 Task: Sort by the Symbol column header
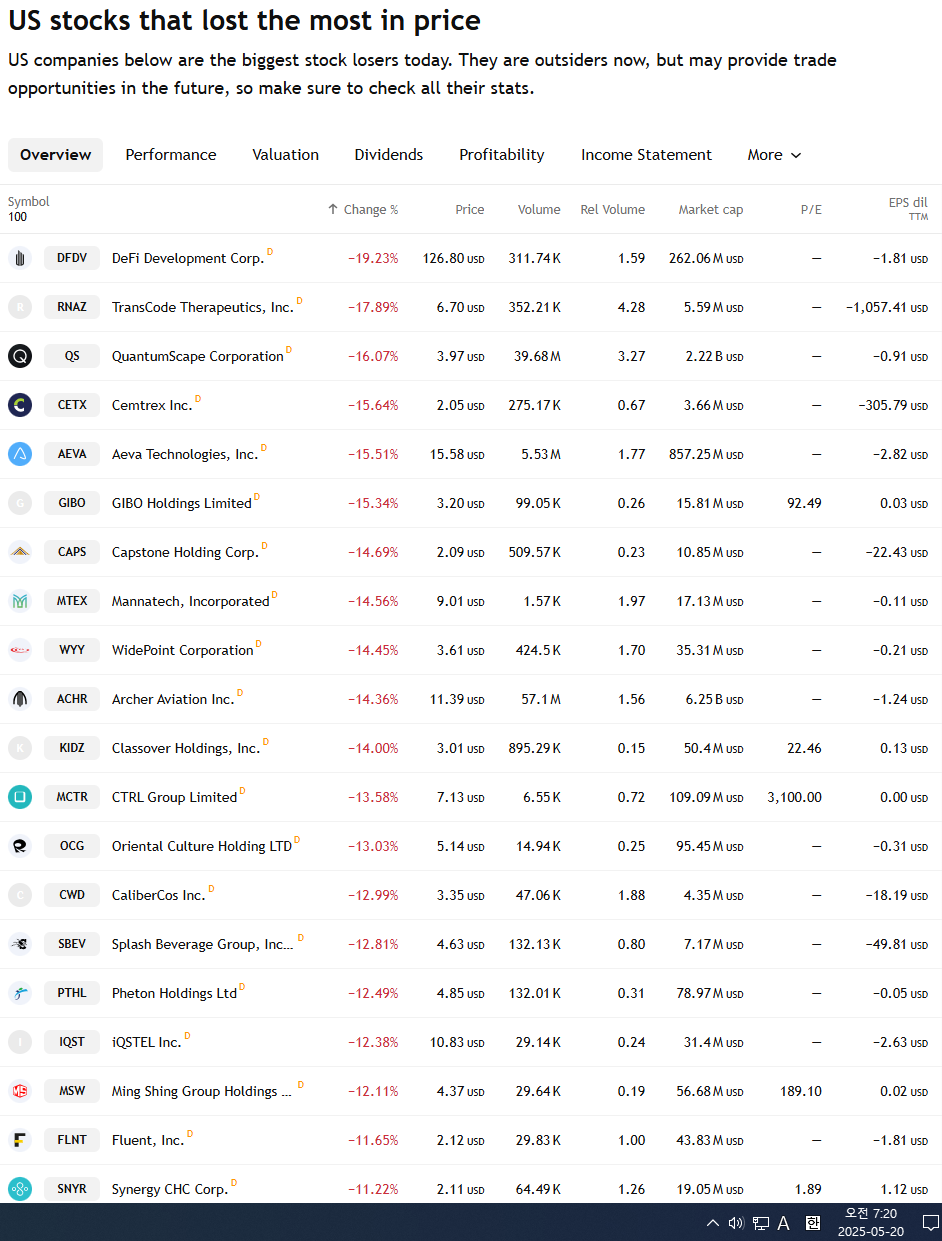(28, 202)
